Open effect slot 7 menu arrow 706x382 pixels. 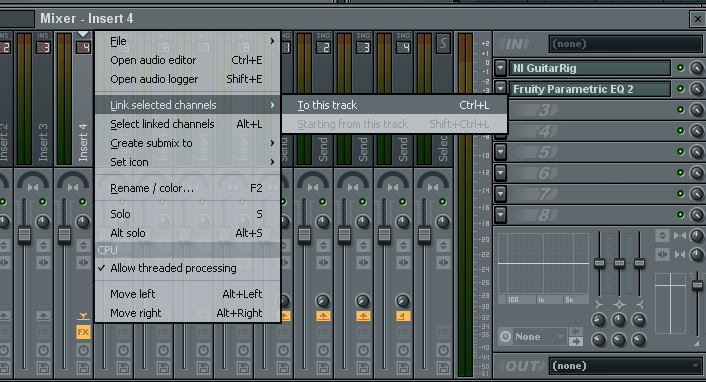tap(500, 194)
